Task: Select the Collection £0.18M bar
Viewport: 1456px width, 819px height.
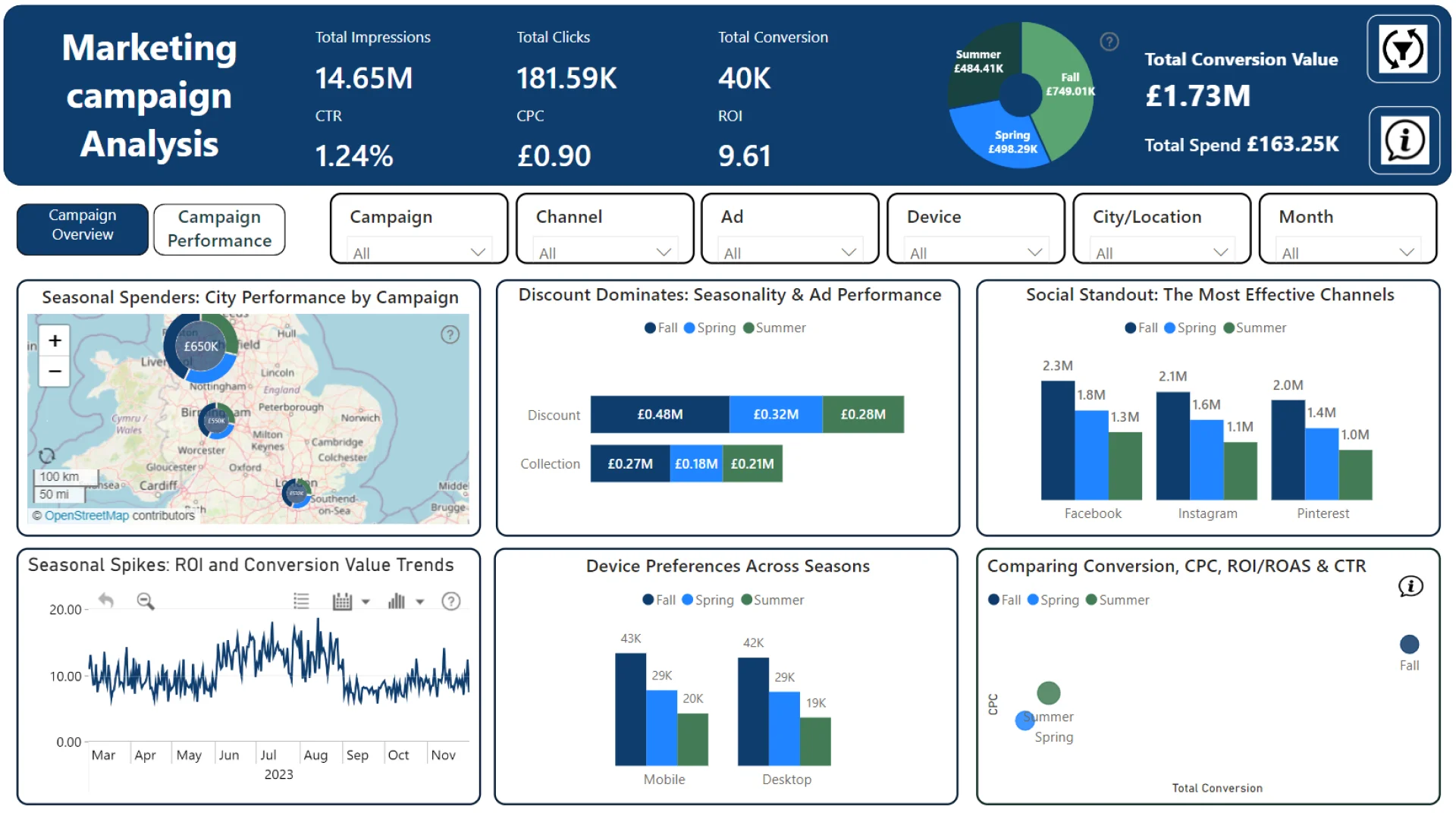Action: 696,463
